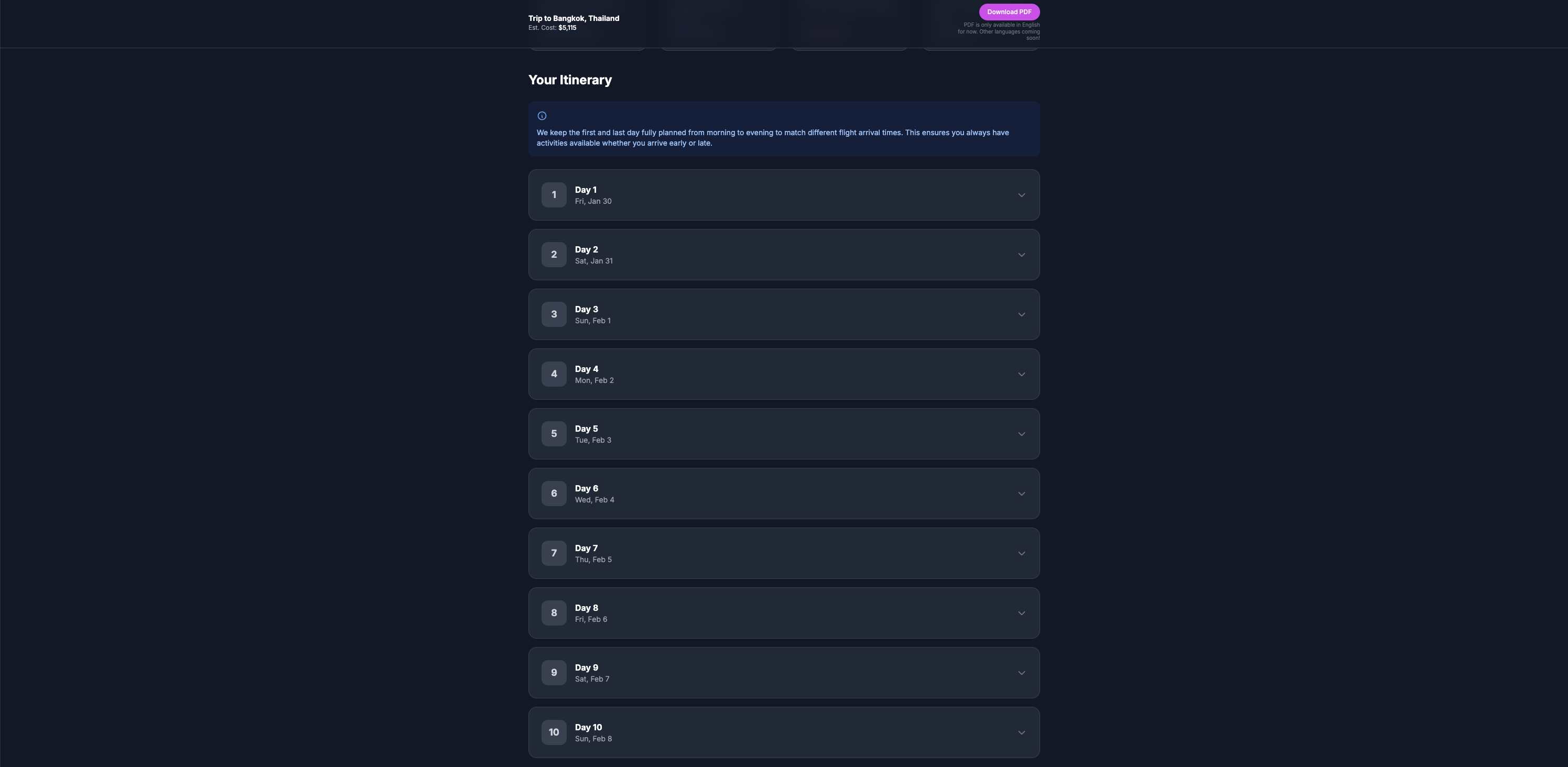Click the number 7 day badge
Image resolution: width=1568 pixels, height=767 pixels.
[x=553, y=553]
